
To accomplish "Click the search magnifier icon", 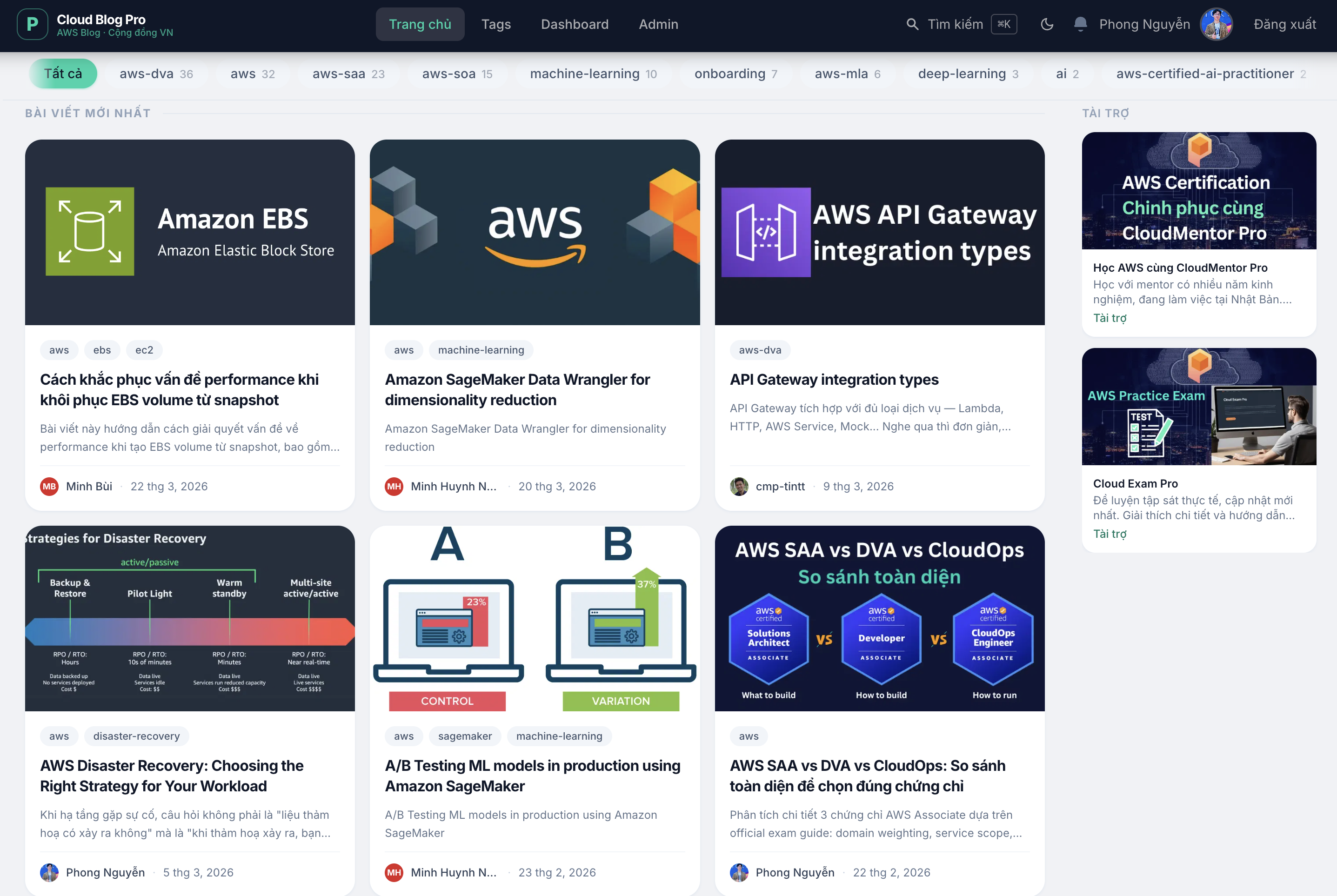I will point(912,25).
